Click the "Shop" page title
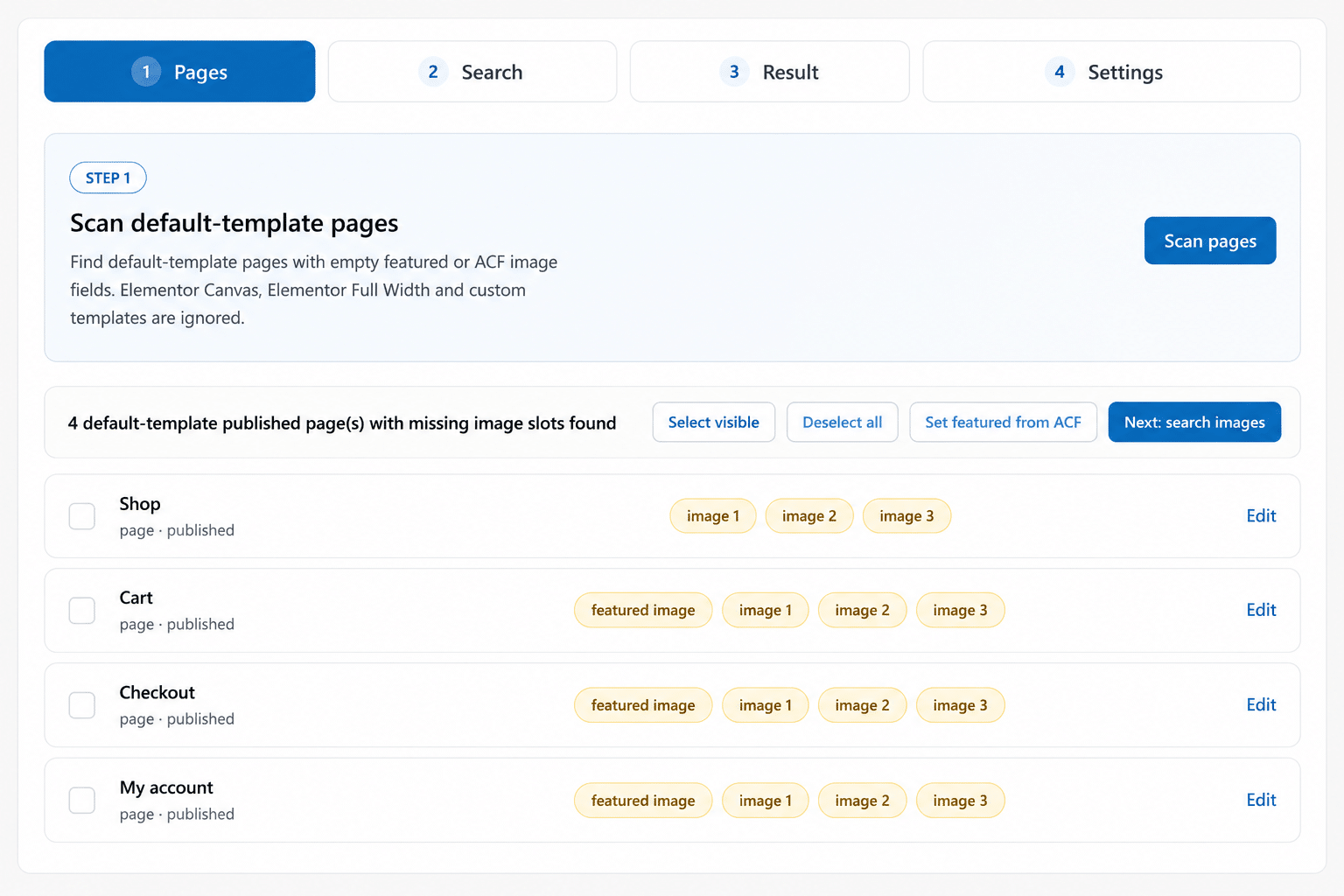Viewport: 1344px width, 896px height. [140, 504]
